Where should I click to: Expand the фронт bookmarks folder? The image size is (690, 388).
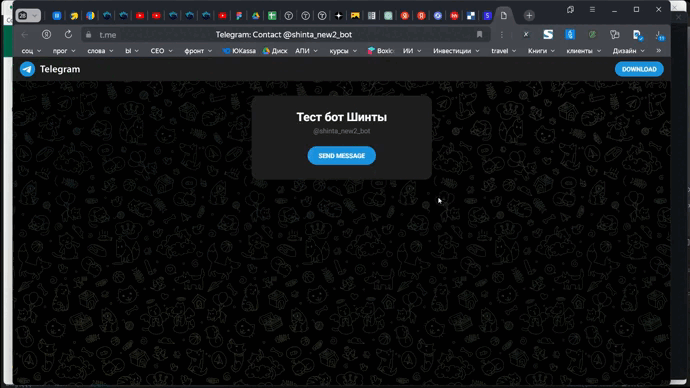[198, 51]
